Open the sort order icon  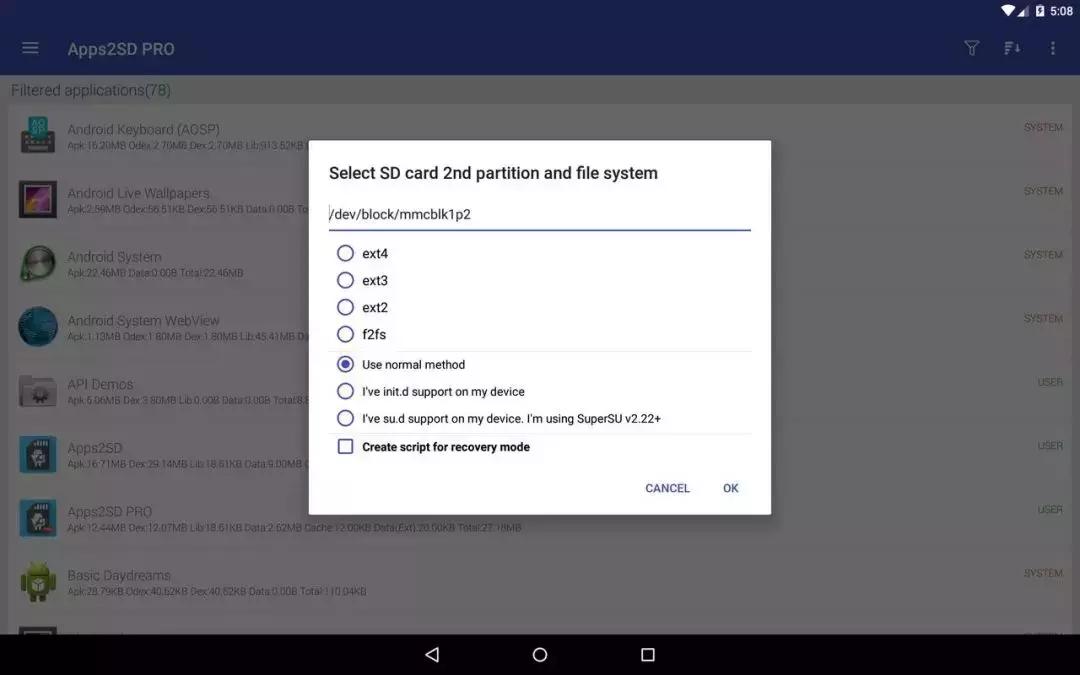1012,48
